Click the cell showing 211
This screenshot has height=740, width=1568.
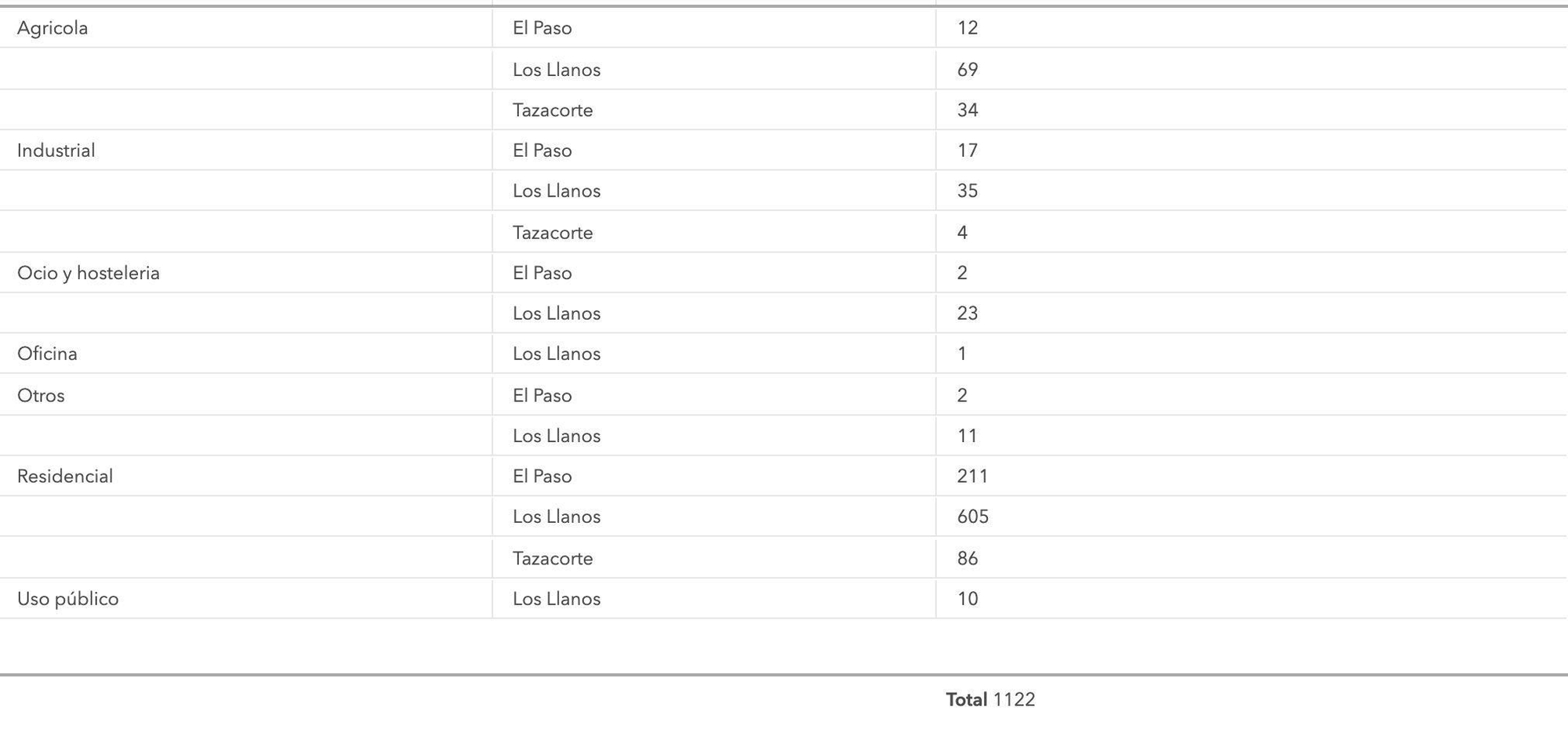972,477
